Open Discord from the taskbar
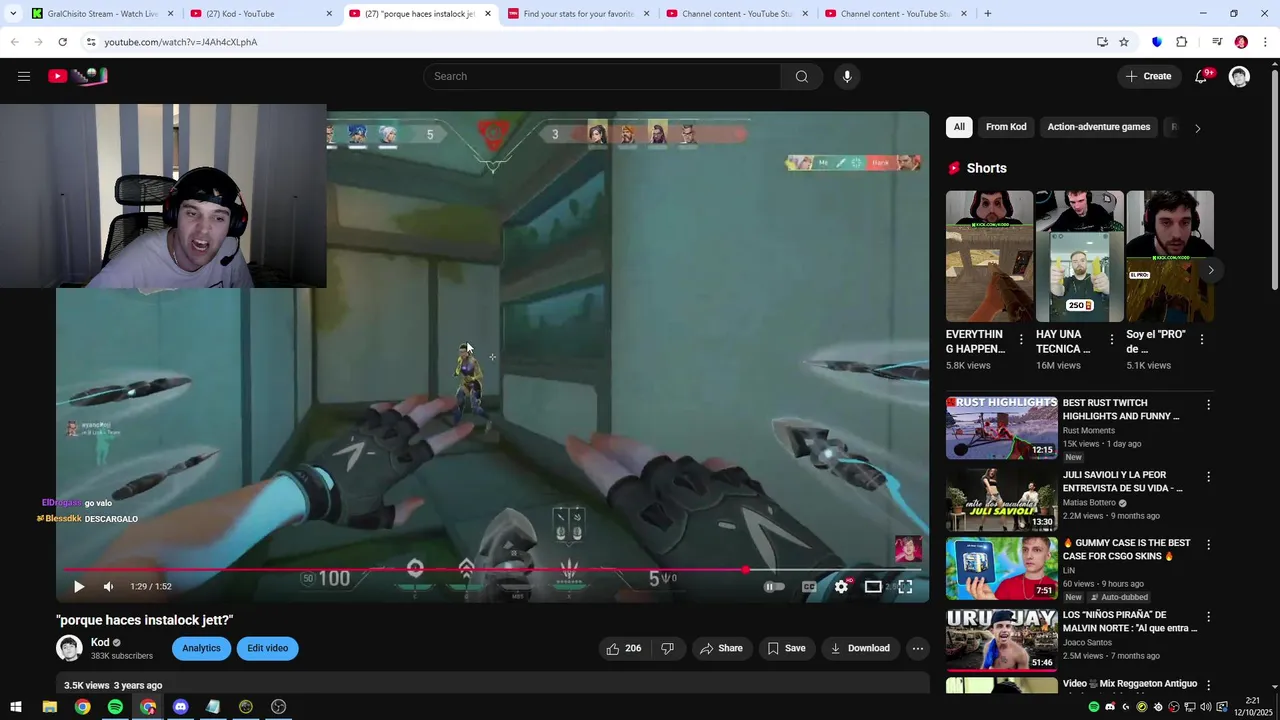The height and width of the screenshot is (720, 1280). click(x=180, y=707)
